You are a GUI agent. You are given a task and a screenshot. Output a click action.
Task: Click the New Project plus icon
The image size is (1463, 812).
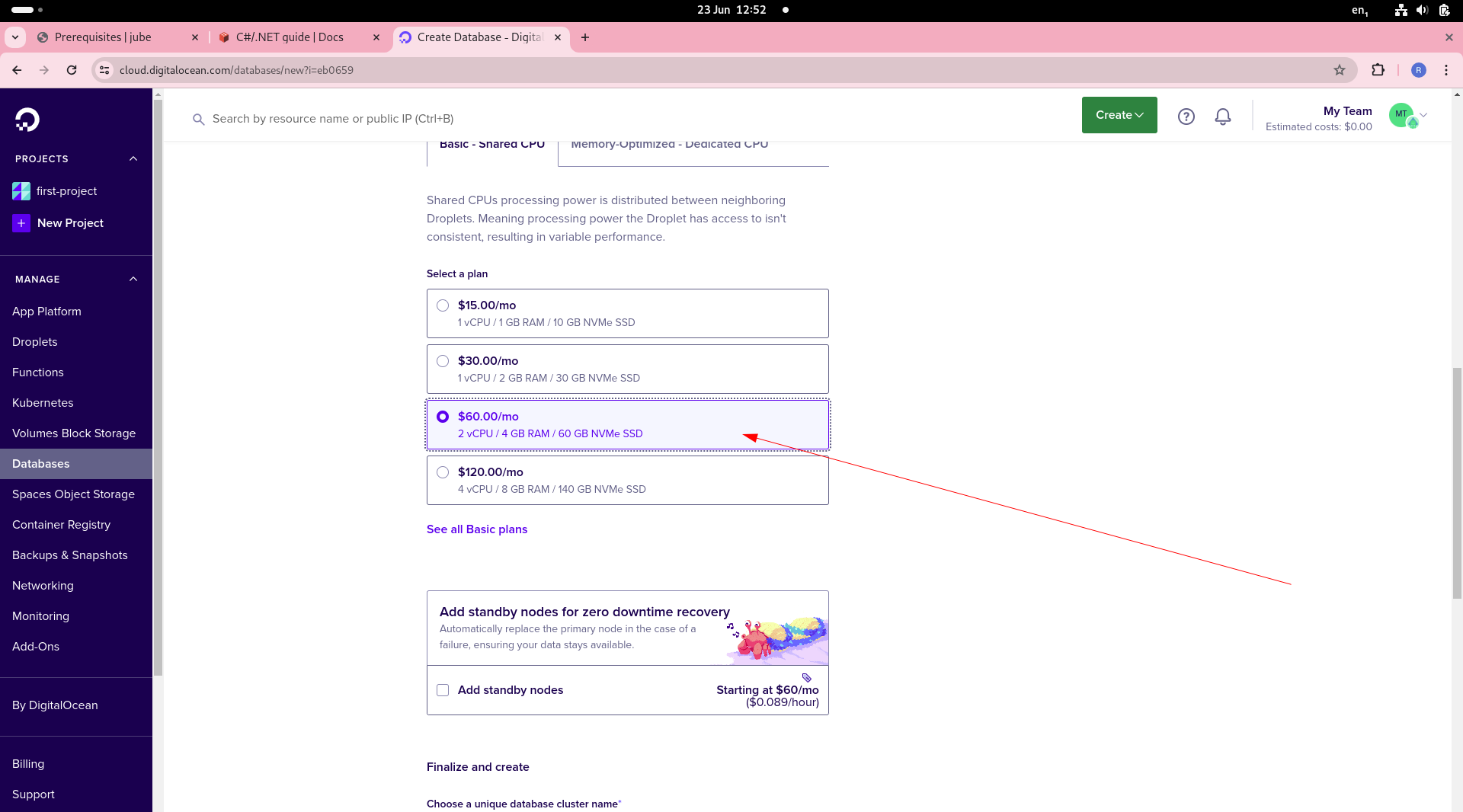click(21, 223)
